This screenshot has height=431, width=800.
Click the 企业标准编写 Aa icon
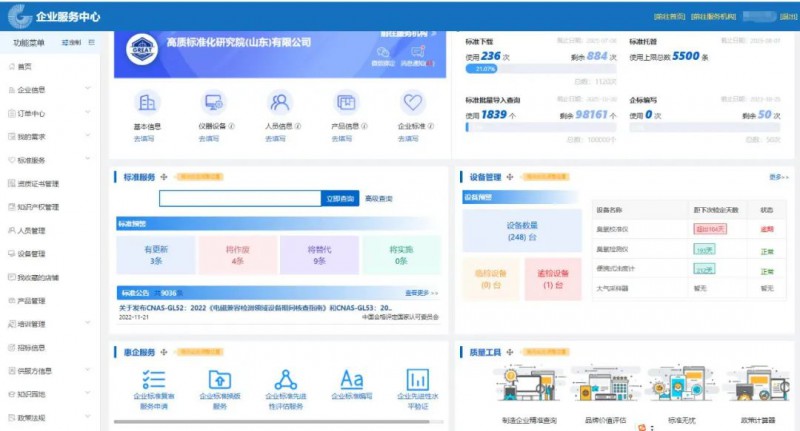click(352, 380)
